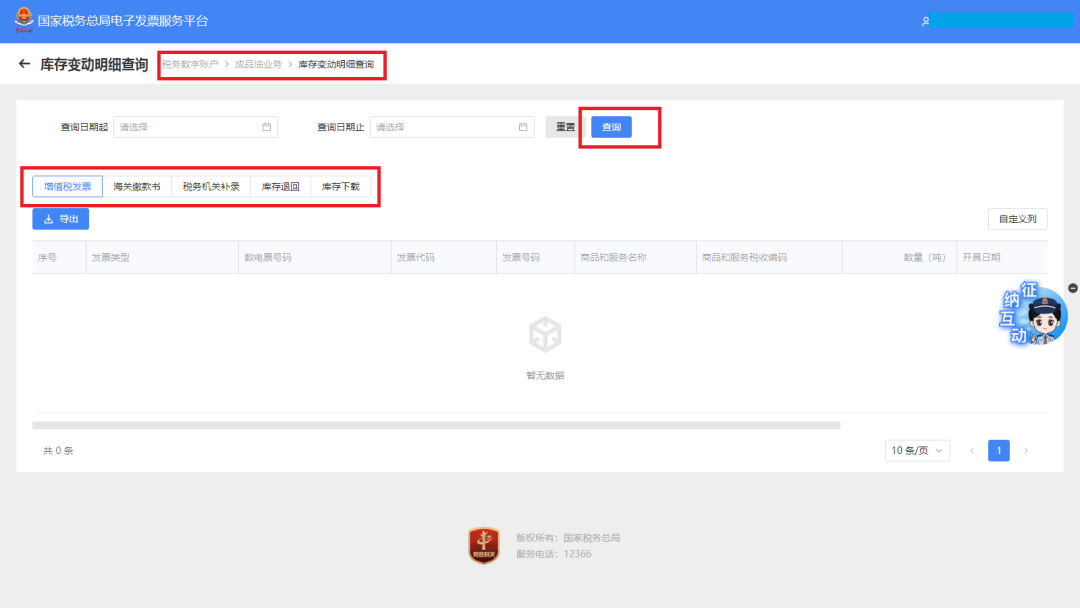Switch to the 库存退回 tab
Screen dimensions: 1080x608
pyautogui.click(x=280, y=187)
